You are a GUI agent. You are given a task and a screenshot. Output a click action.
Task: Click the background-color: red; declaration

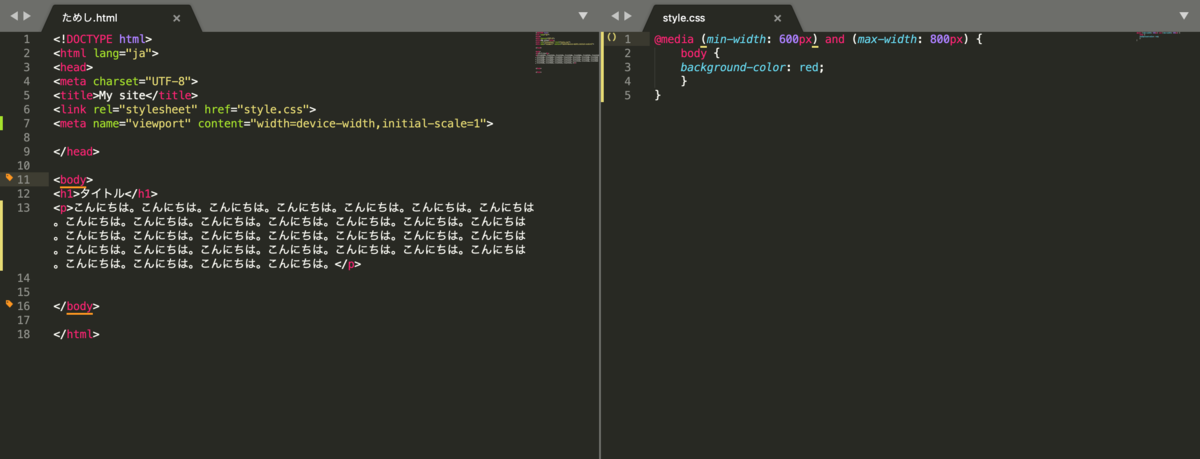click(752, 67)
